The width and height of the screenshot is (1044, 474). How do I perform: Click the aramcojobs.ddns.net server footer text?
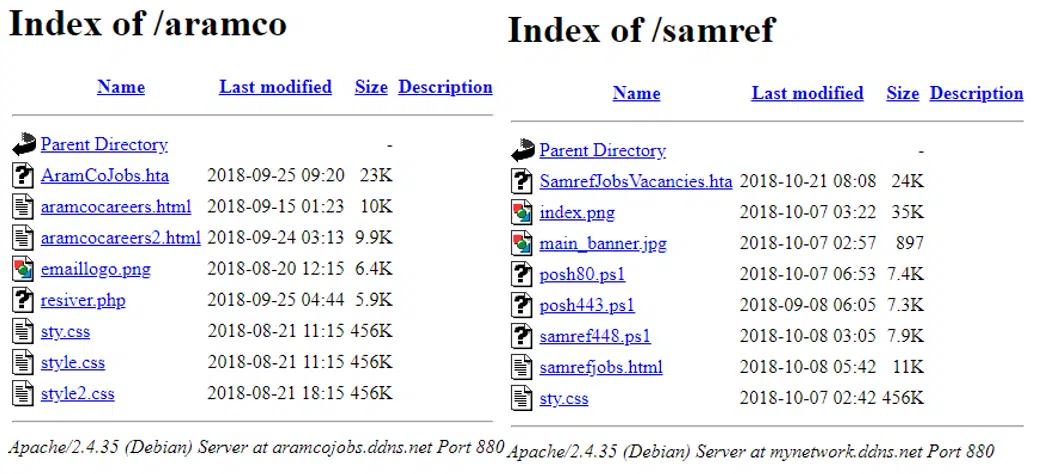pos(256,447)
